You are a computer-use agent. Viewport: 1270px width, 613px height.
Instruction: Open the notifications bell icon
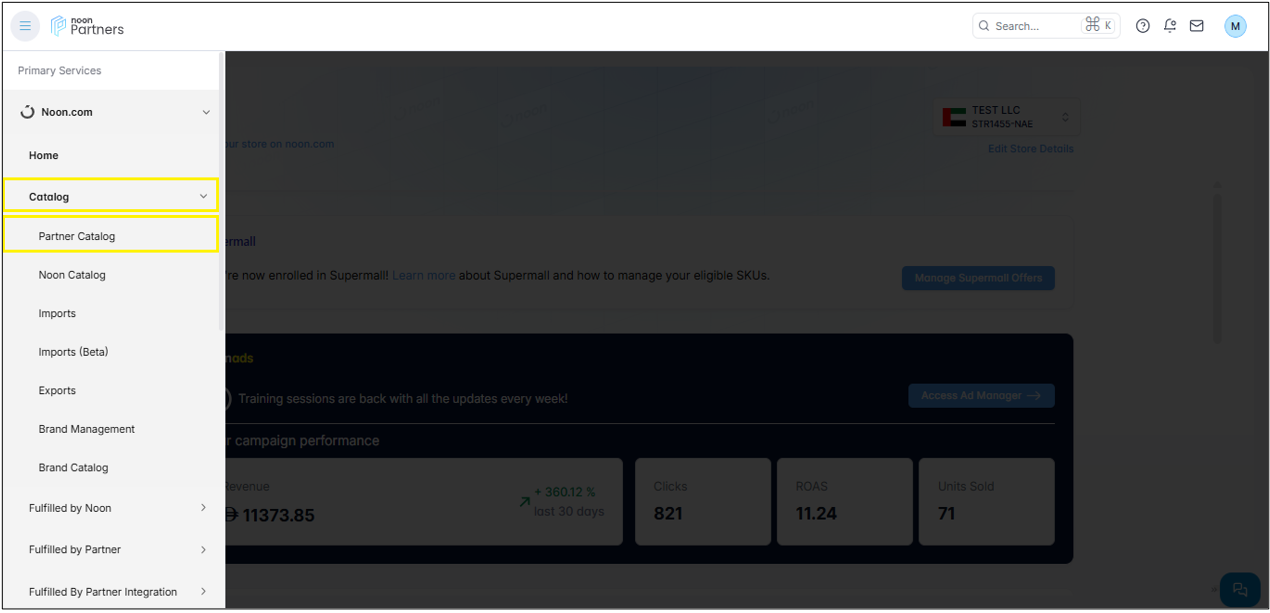1170,26
